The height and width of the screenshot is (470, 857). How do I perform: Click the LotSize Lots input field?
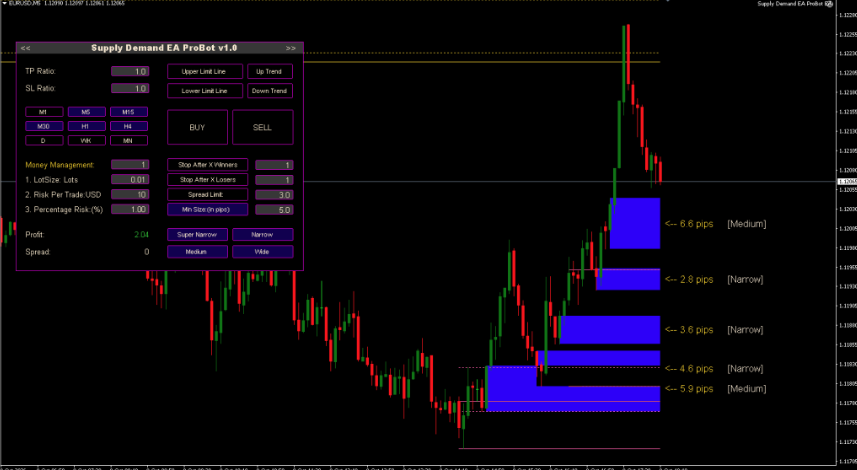[x=130, y=179]
